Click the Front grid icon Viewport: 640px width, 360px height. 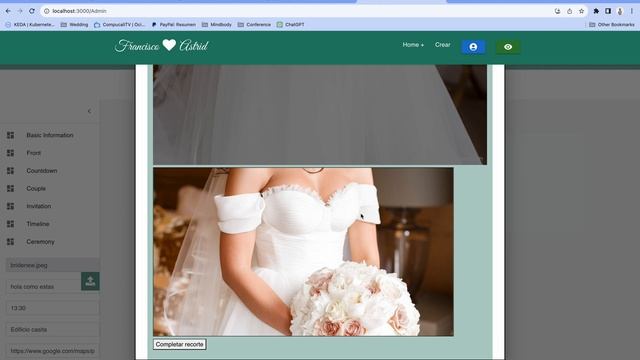pos(11,153)
